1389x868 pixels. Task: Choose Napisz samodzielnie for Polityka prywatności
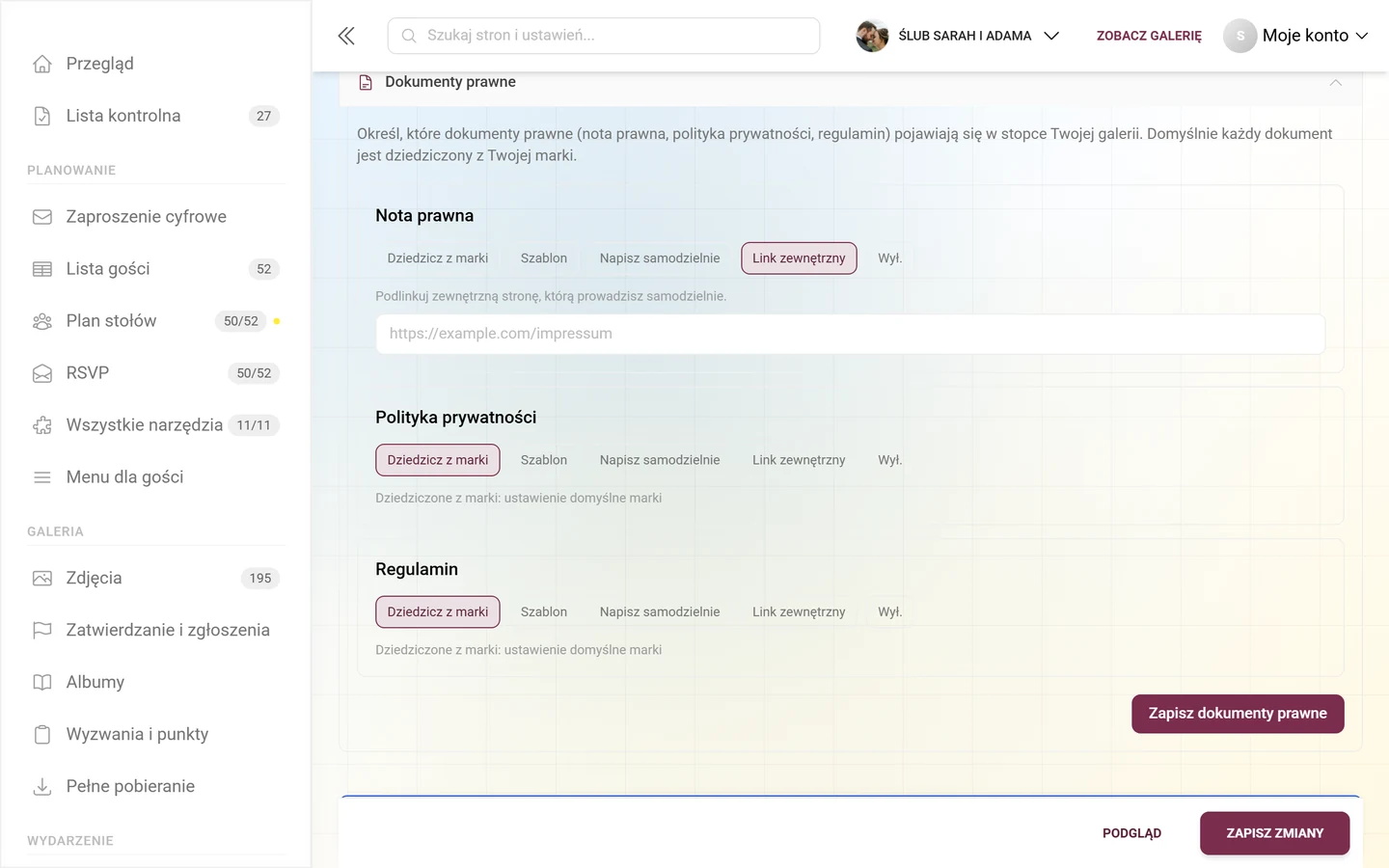660,460
